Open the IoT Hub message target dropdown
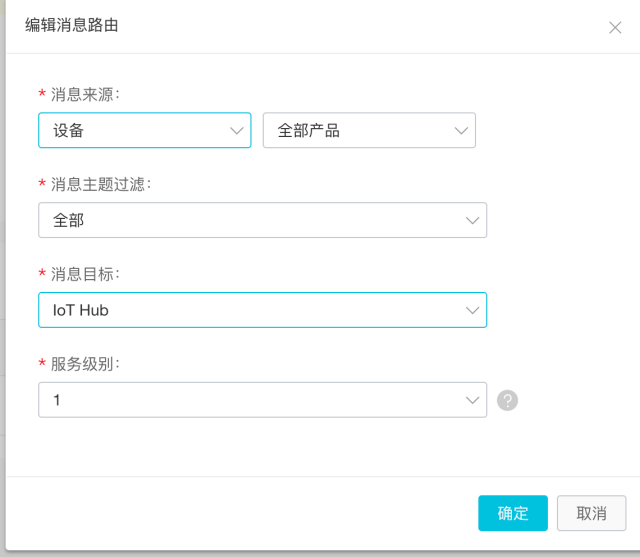640x557 pixels. 250,310
